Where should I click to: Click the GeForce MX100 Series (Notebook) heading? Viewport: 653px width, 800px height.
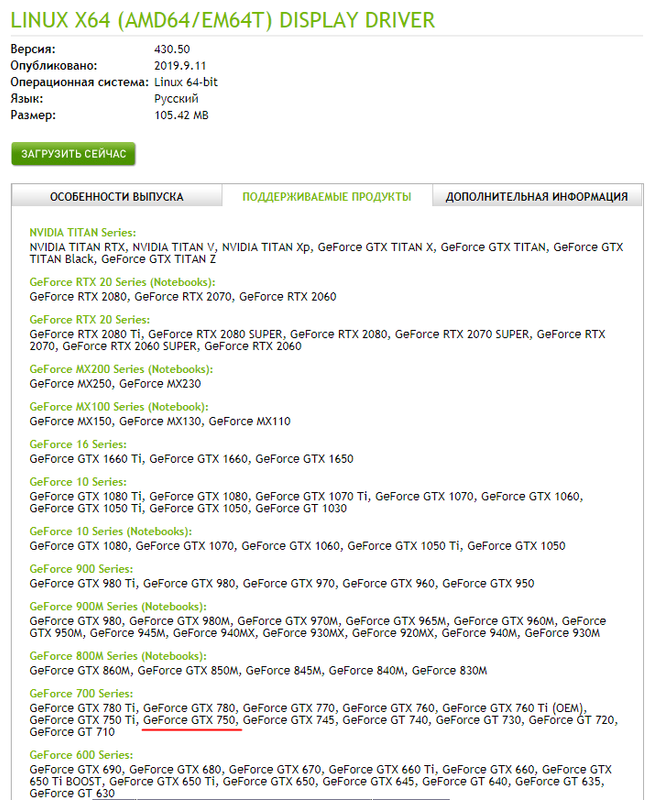[x=119, y=407]
